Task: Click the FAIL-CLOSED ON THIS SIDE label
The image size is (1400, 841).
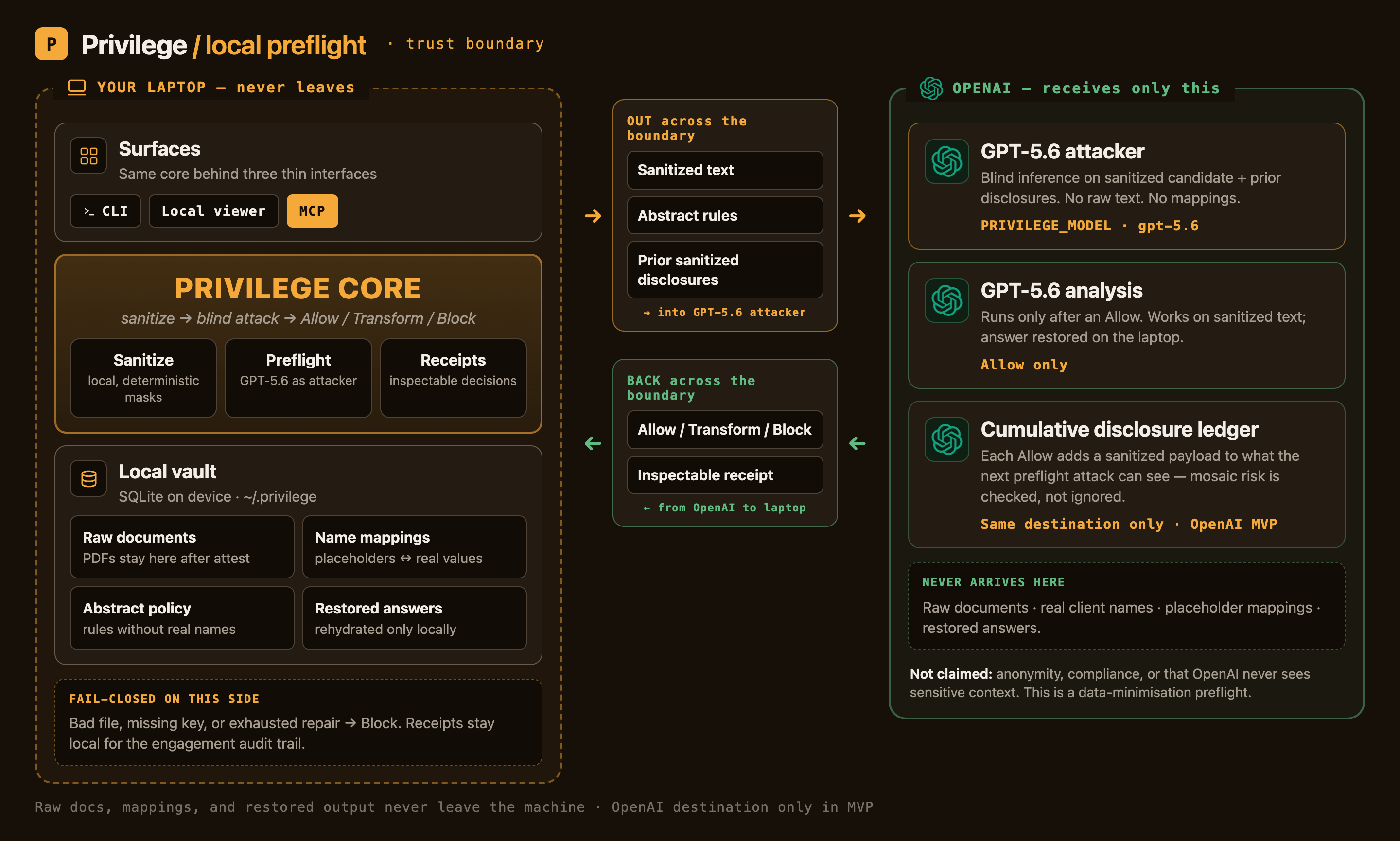Action: click(164, 699)
